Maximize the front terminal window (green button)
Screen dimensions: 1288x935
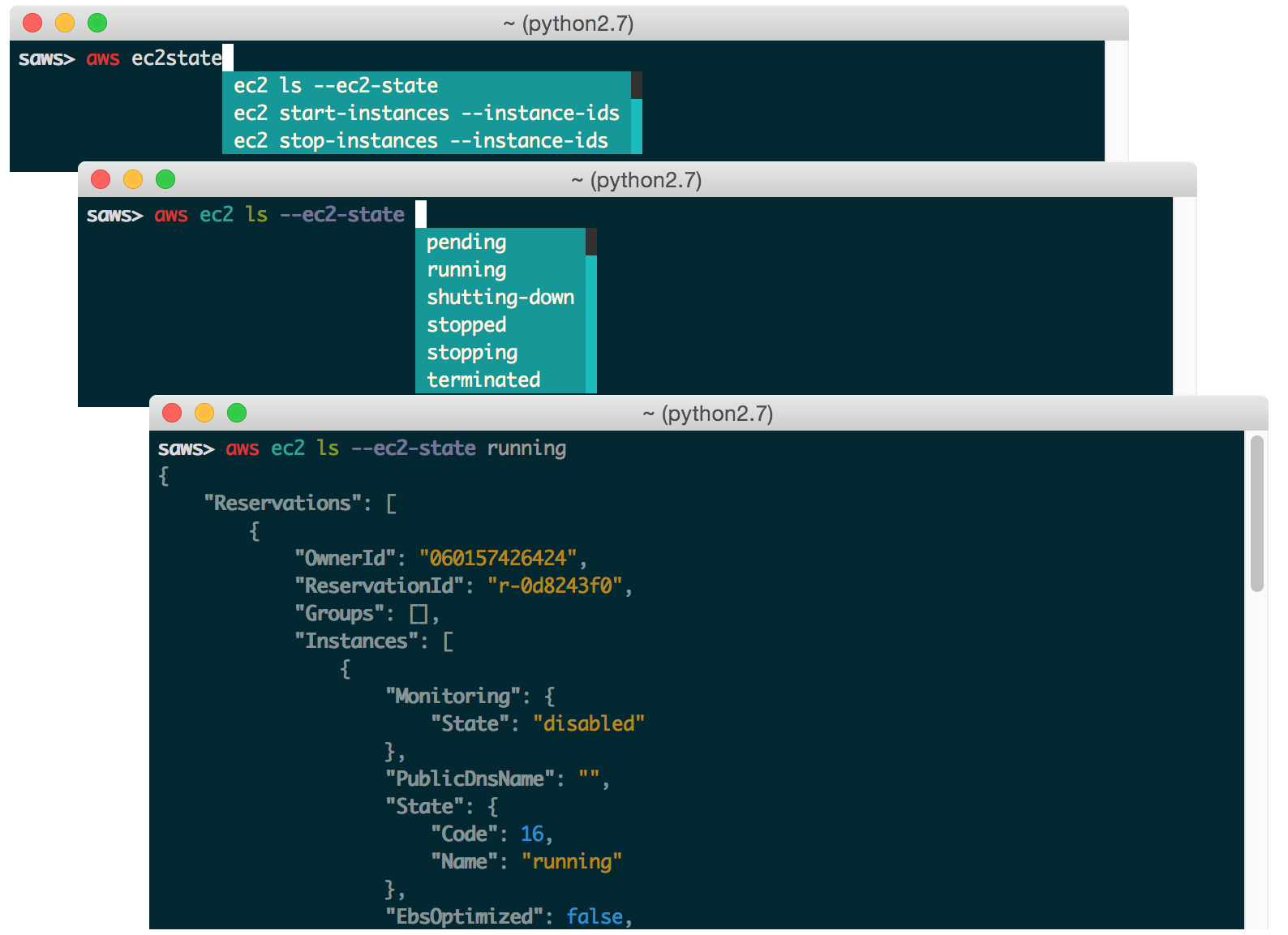point(237,413)
